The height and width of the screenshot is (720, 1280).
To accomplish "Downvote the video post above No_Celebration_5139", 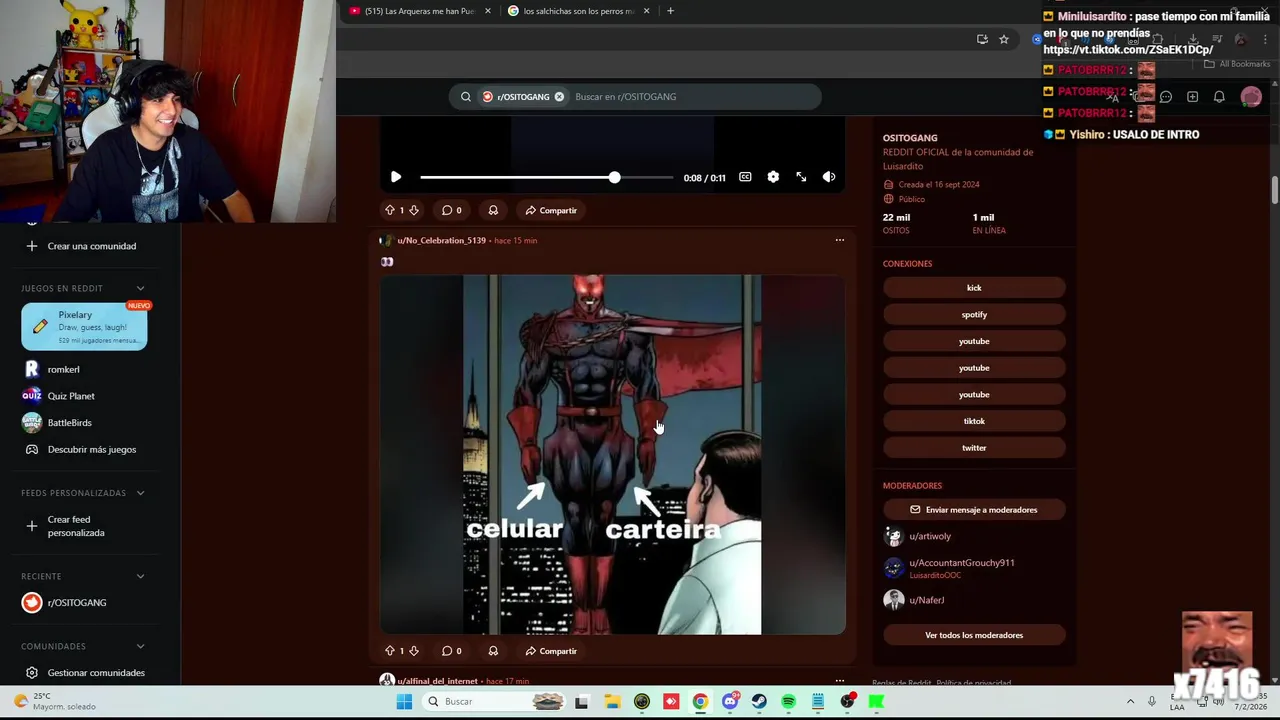I will (x=414, y=210).
